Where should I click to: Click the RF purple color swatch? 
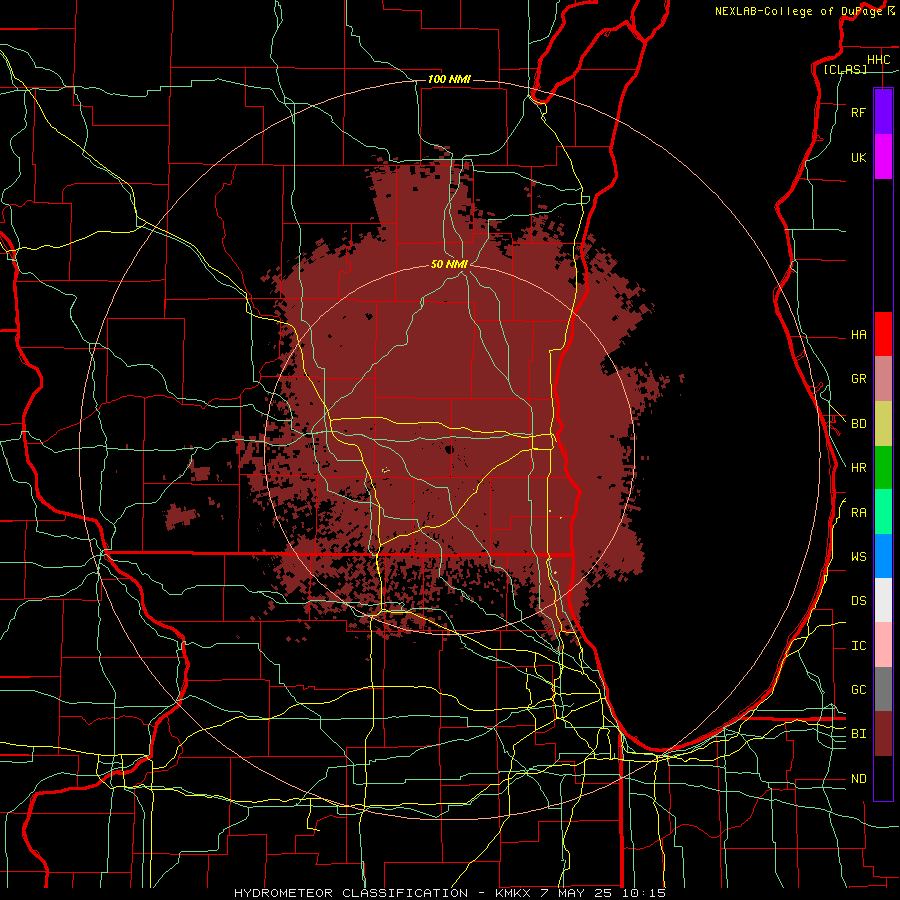click(883, 112)
